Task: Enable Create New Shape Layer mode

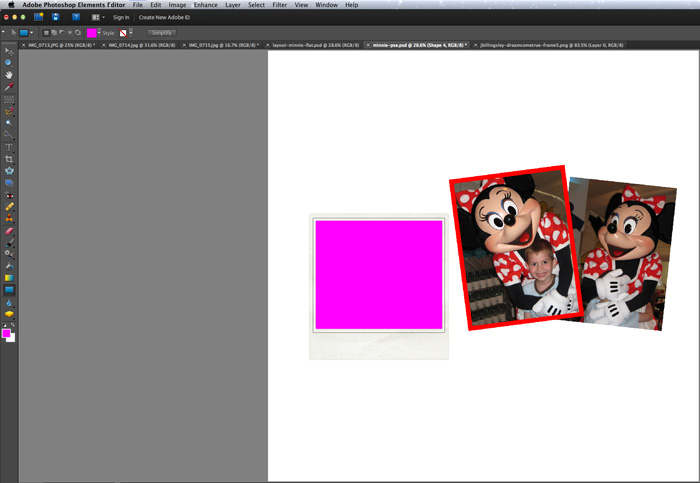Action: [46, 33]
